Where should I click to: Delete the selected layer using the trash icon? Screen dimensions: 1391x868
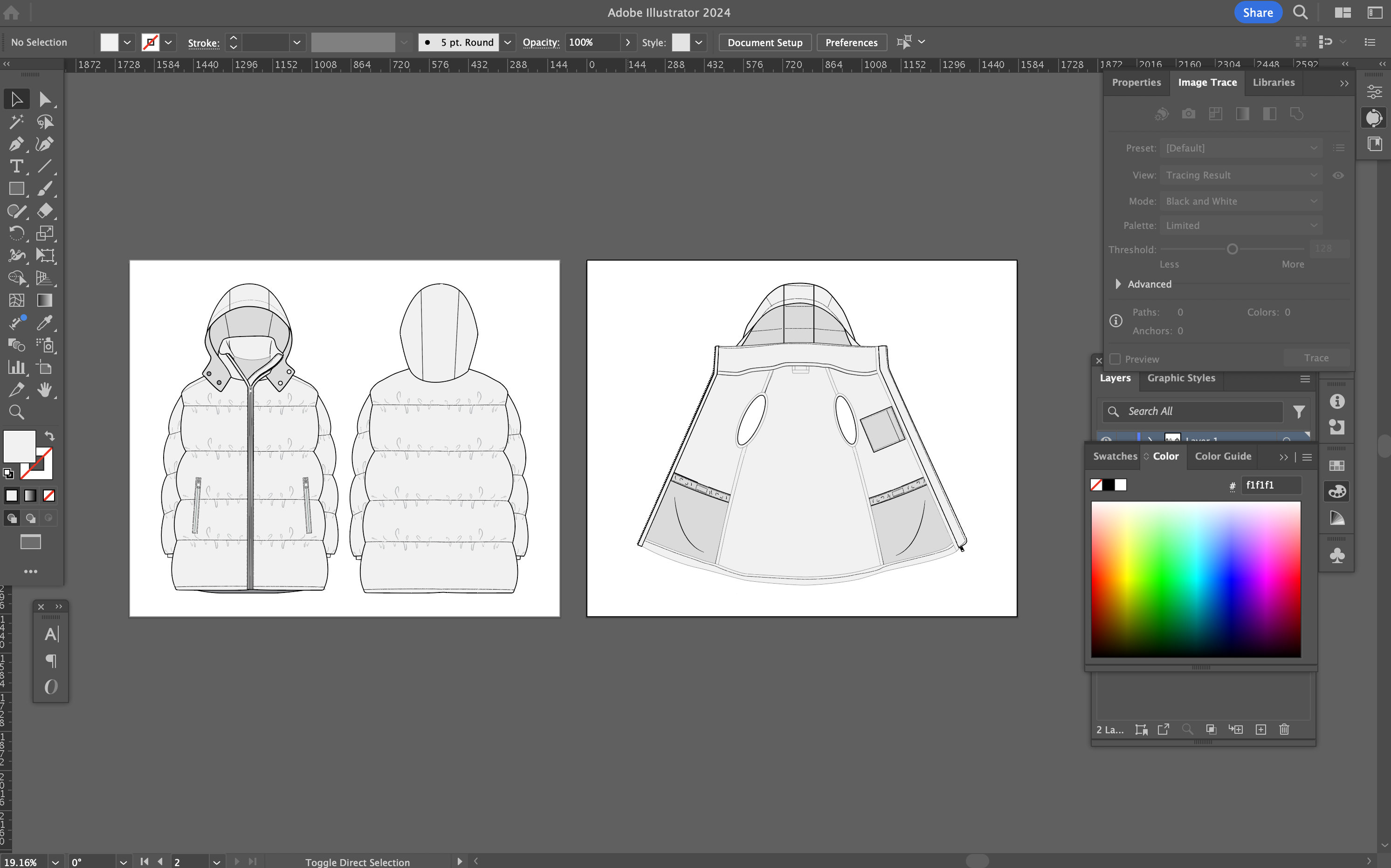click(x=1284, y=729)
